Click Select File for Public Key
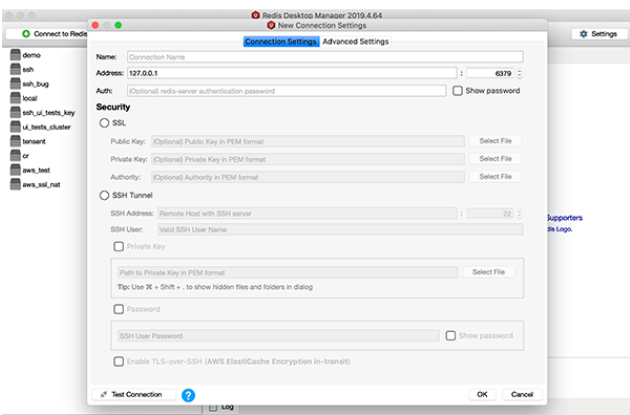This screenshot has height=415, width=630. click(x=495, y=141)
